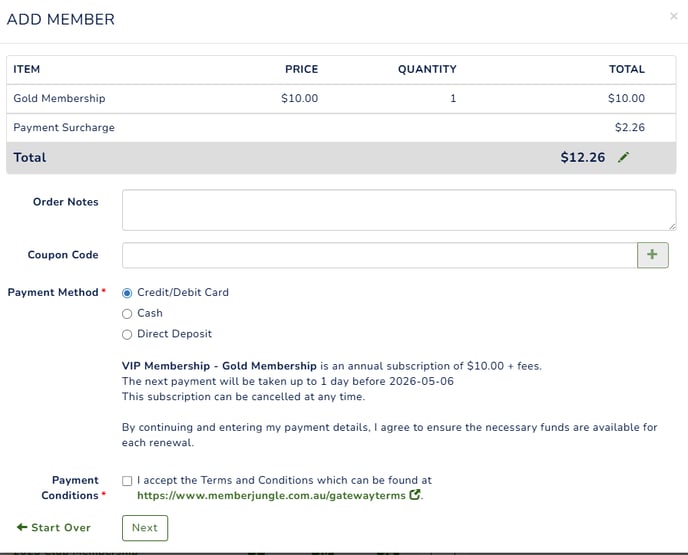Image resolution: width=688 pixels, height=555 pixels.
Task: Select Credit/Debit Card payment method
Action: pyautogui.click(x=127, y=293)
